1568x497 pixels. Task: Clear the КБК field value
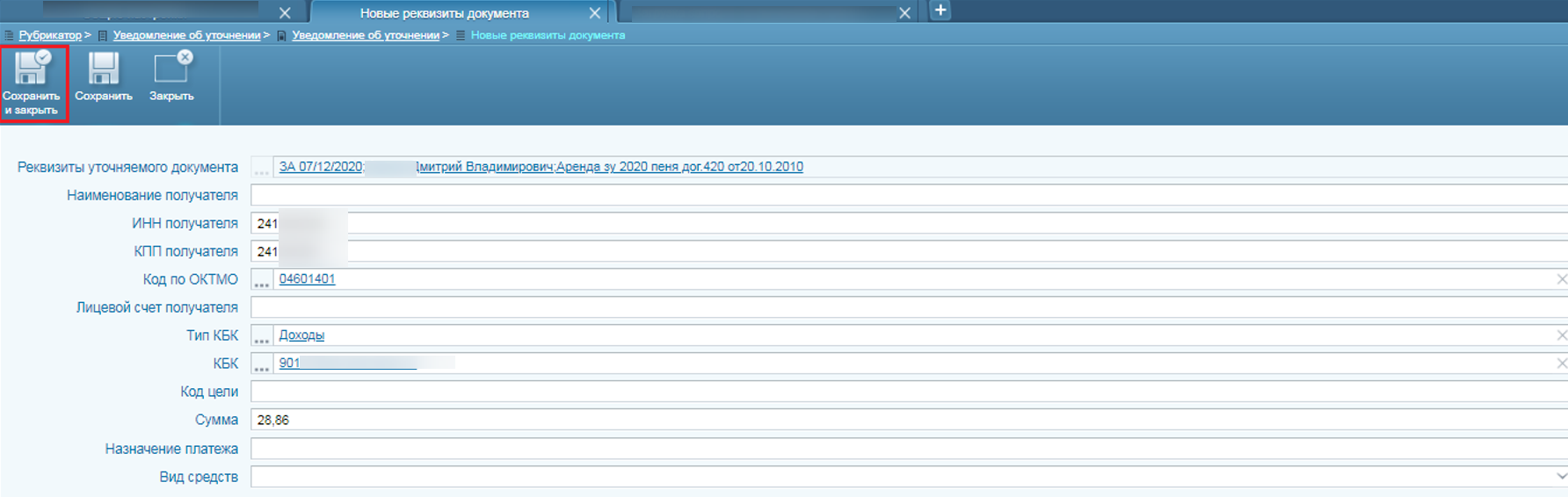tap(1561, 364)
